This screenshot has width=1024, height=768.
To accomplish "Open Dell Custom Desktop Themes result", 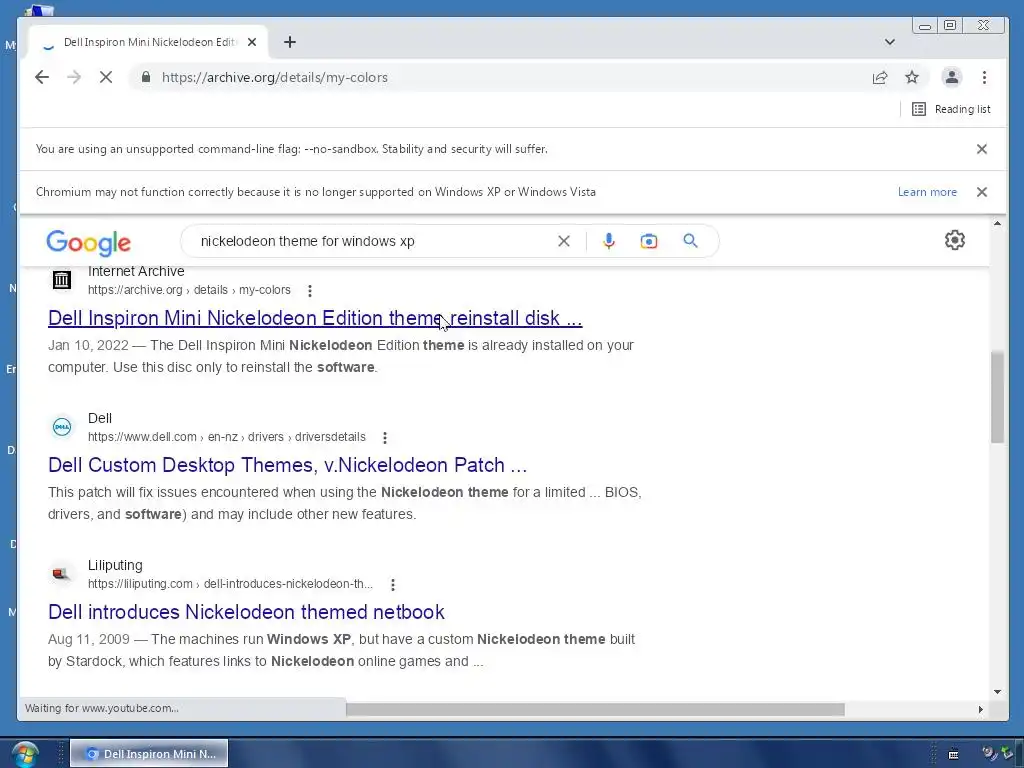I will click(x=287, y=465).
